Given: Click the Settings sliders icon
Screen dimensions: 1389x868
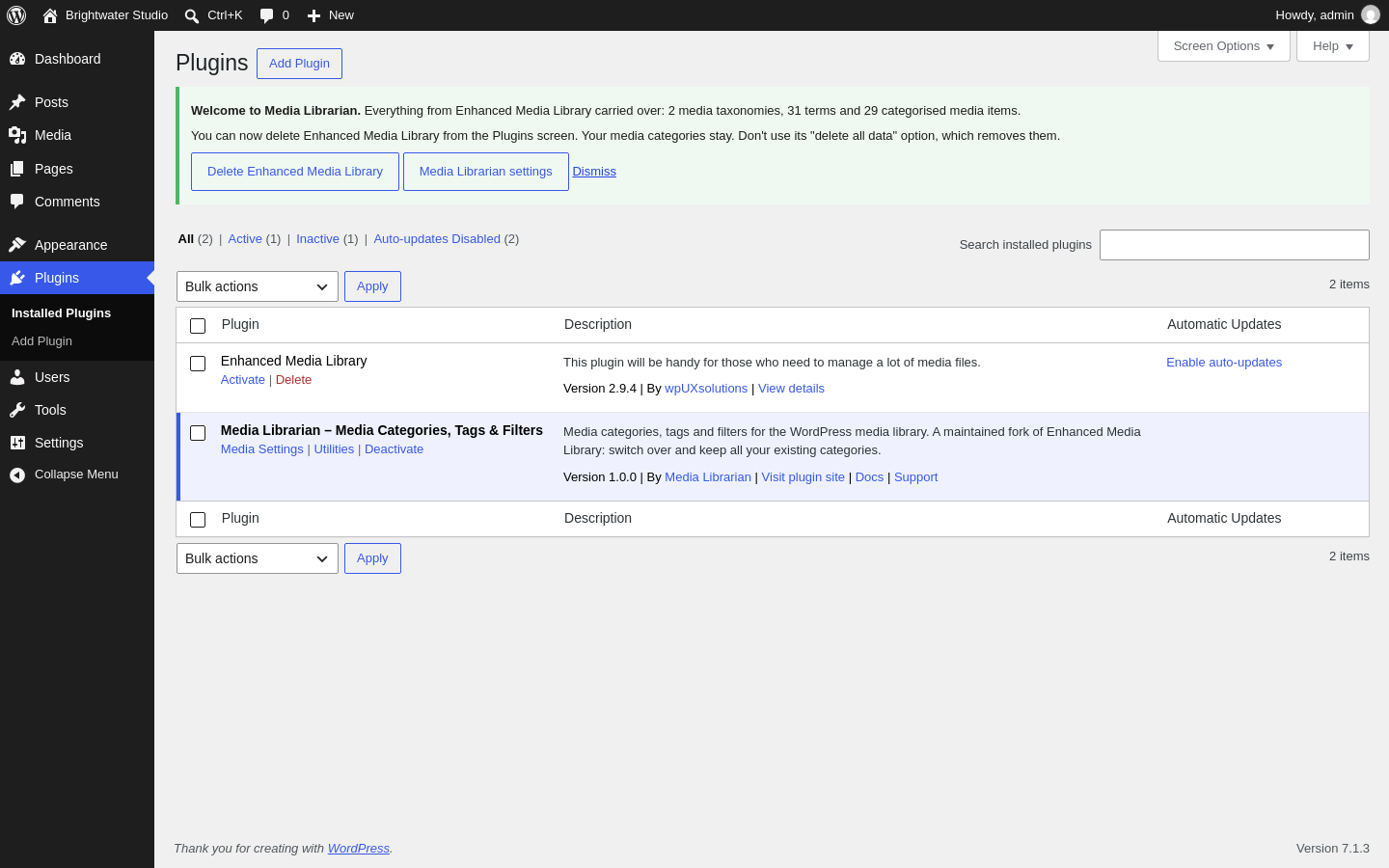Looking at the screenshot, I should coord(17,443).
